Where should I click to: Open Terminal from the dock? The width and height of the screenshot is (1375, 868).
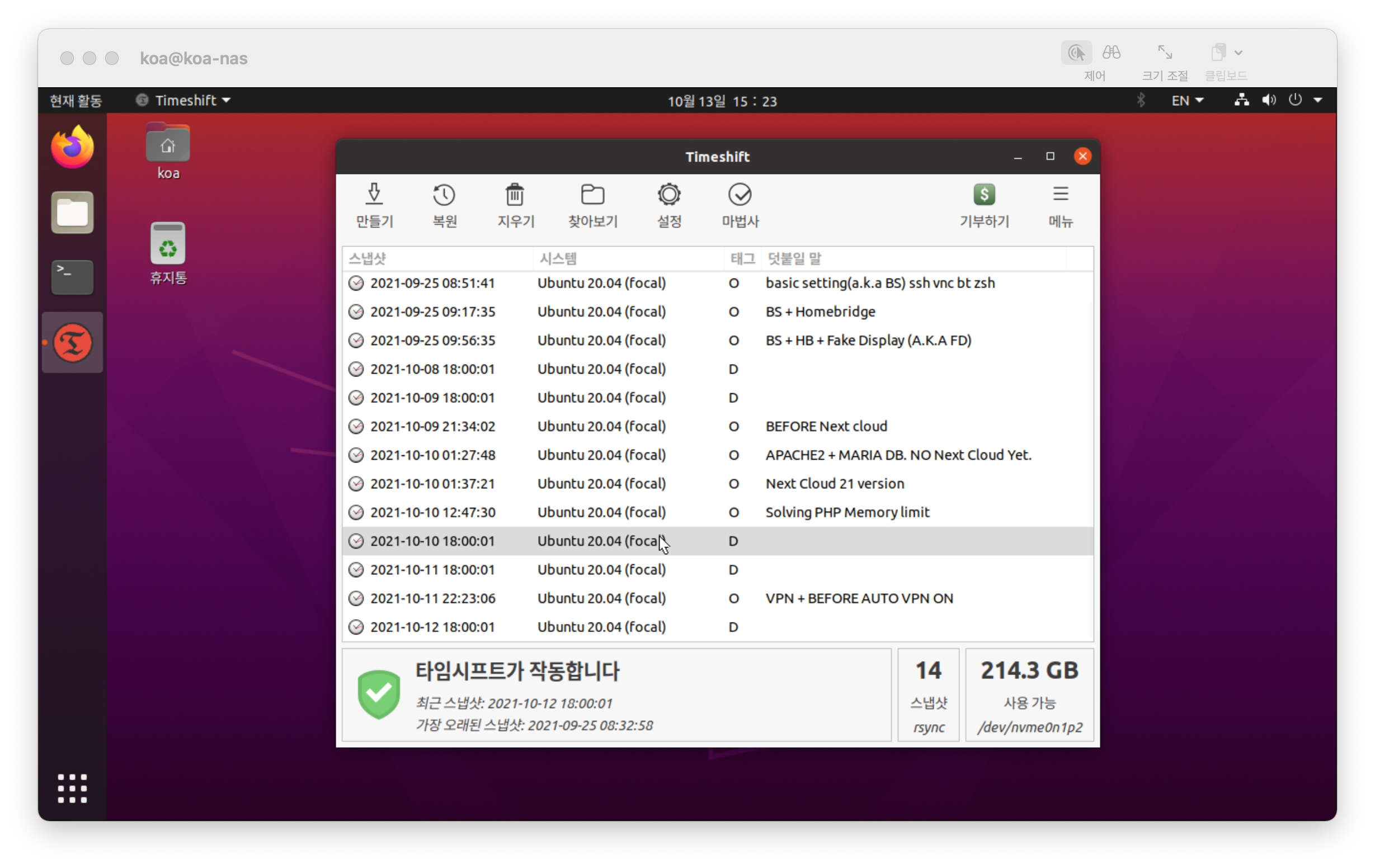(72, 277)
